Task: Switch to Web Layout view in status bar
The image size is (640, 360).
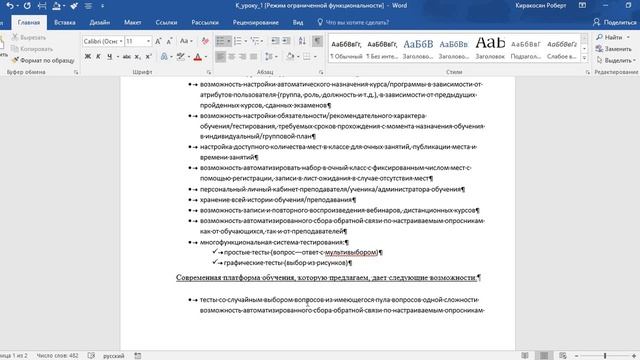Action: point(562,356)
